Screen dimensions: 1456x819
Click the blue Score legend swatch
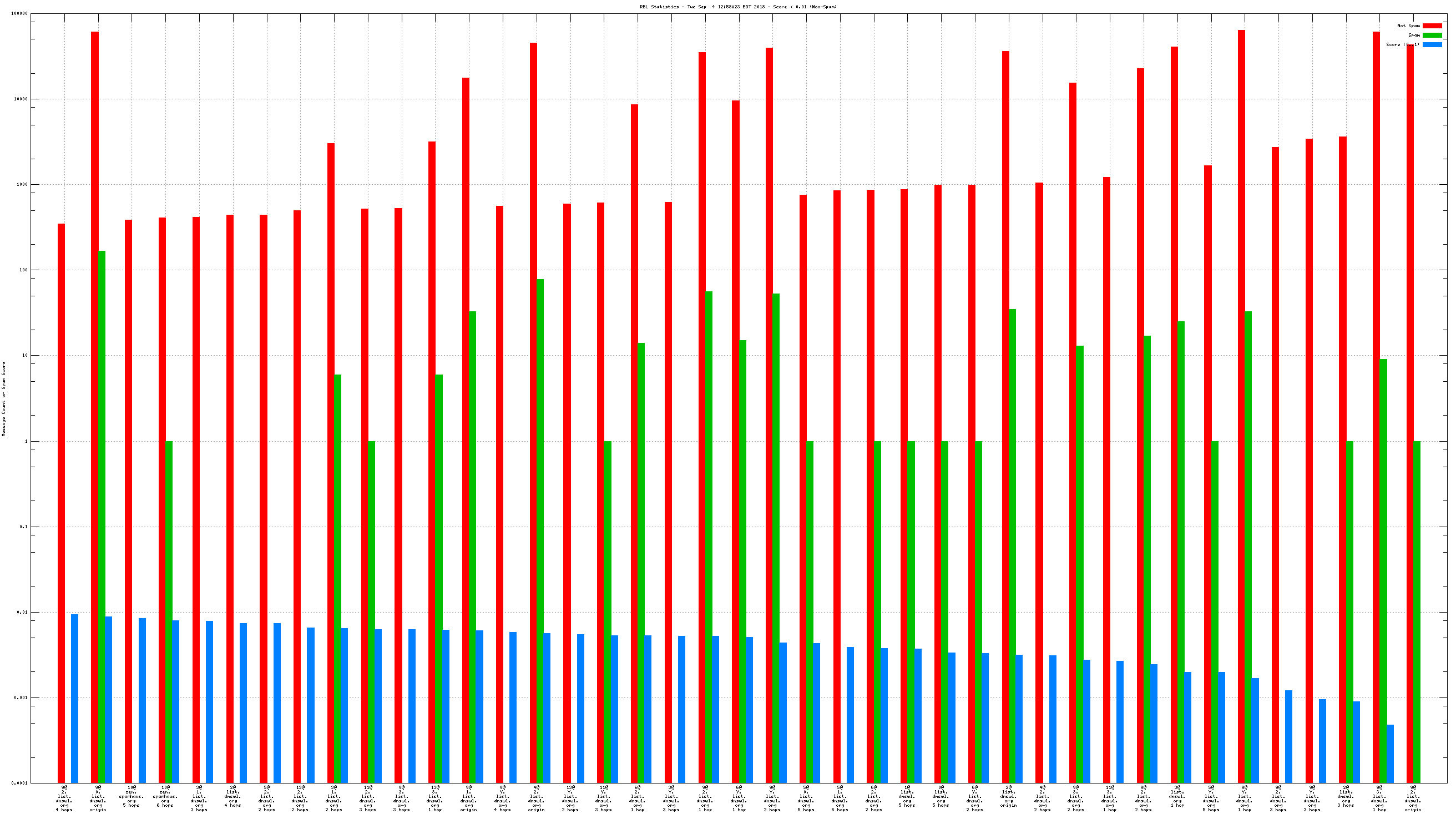point(1432,44)
